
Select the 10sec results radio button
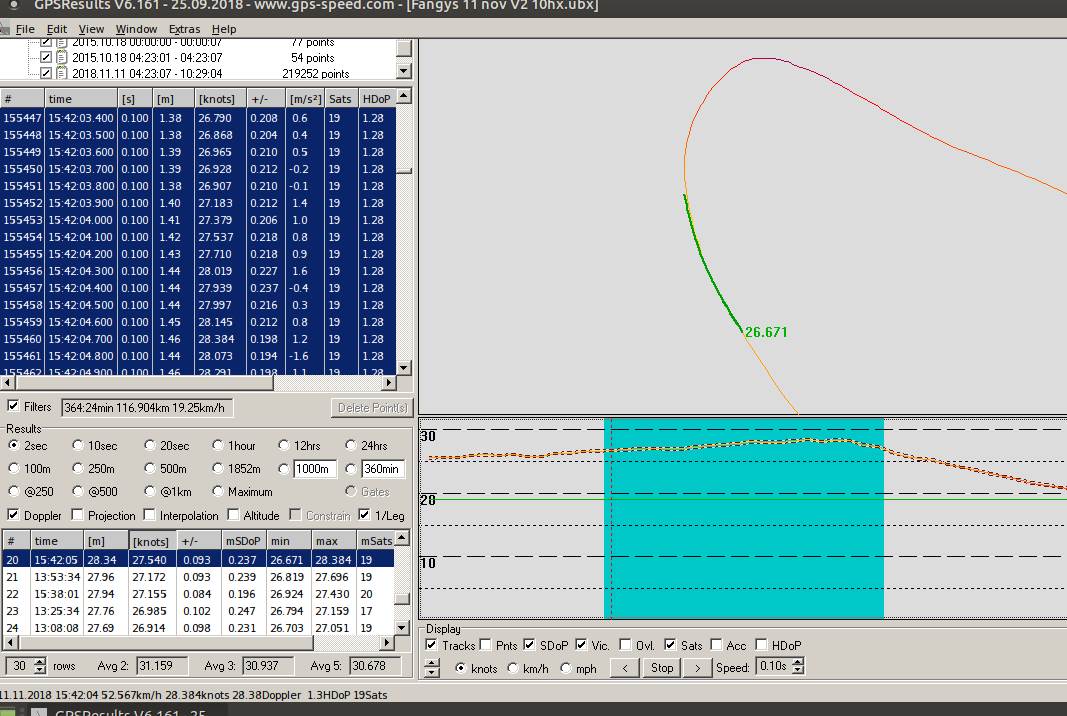click(x=79, y=445)
